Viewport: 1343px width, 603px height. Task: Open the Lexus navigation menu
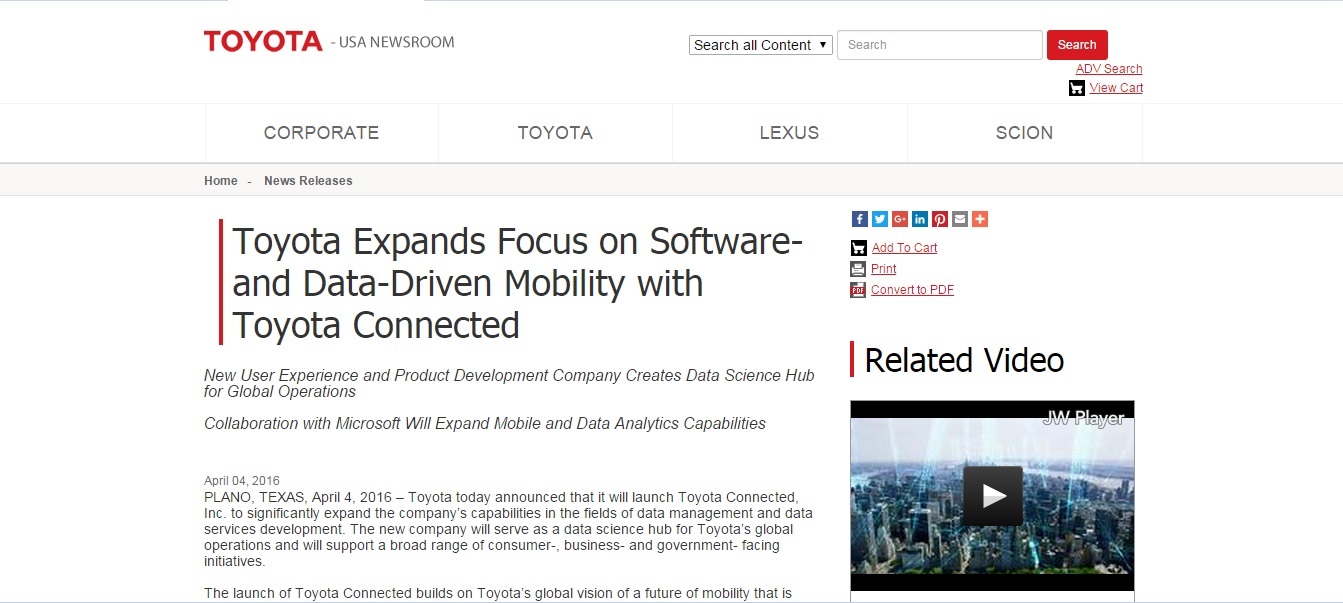789,133
